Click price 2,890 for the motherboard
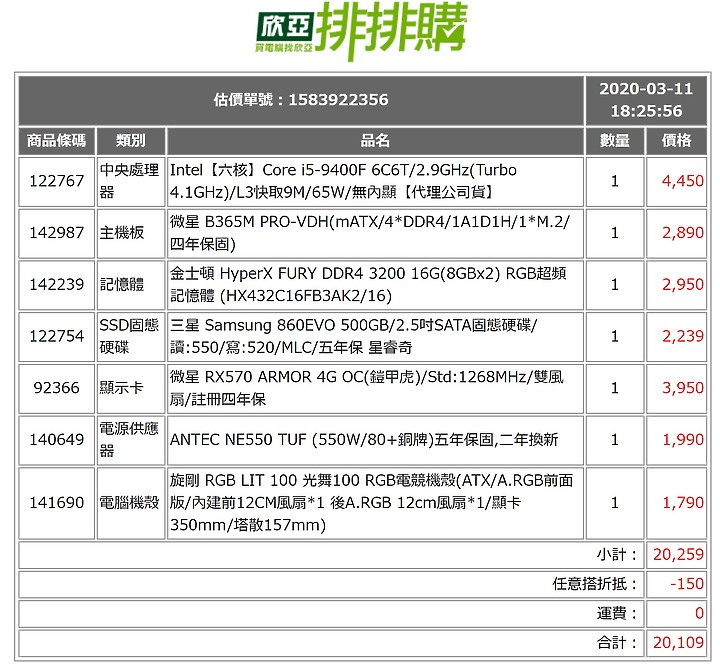 pos(682,233)
